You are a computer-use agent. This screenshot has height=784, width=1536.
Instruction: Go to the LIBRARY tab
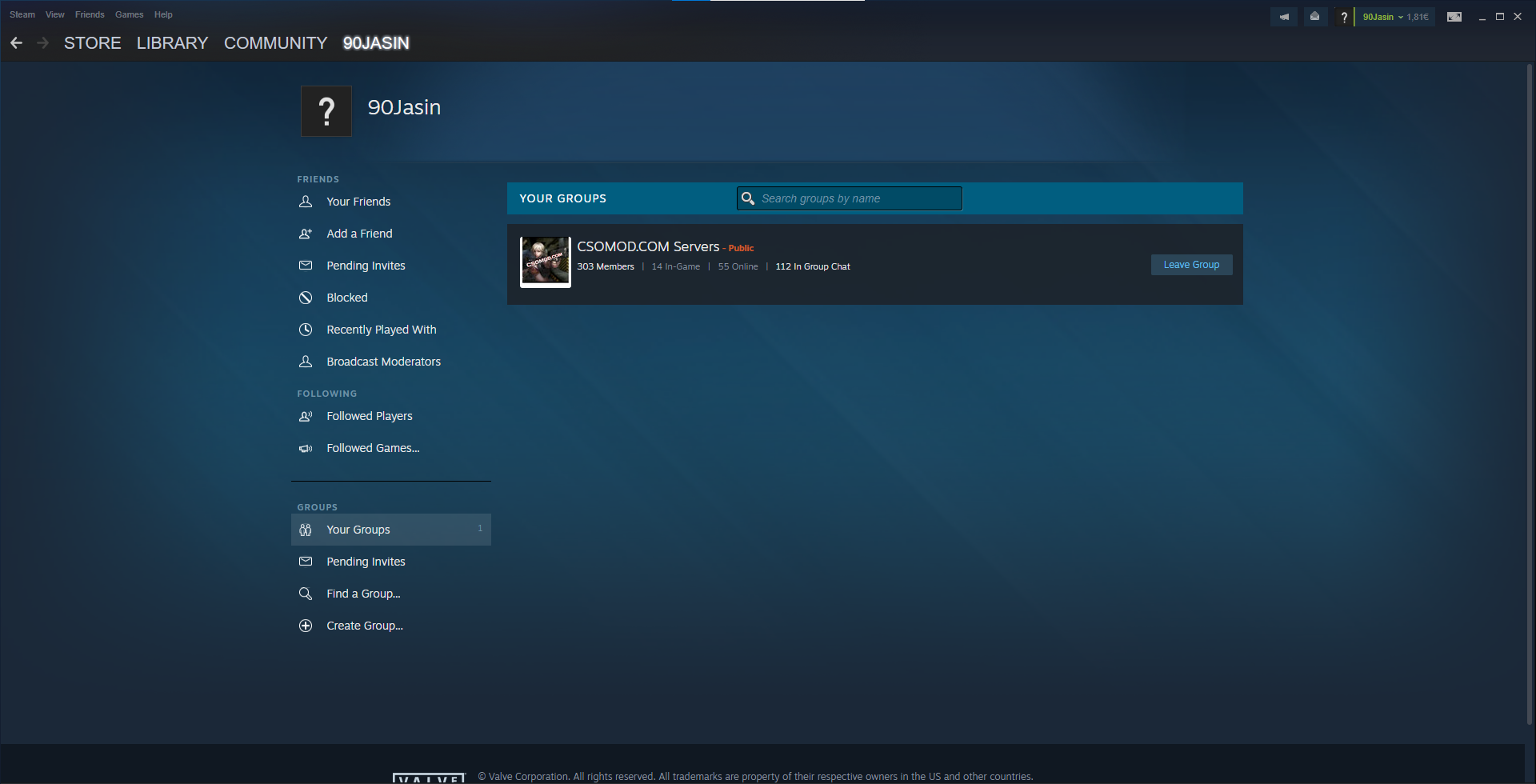pyautogui.click(x=172, y=43)
